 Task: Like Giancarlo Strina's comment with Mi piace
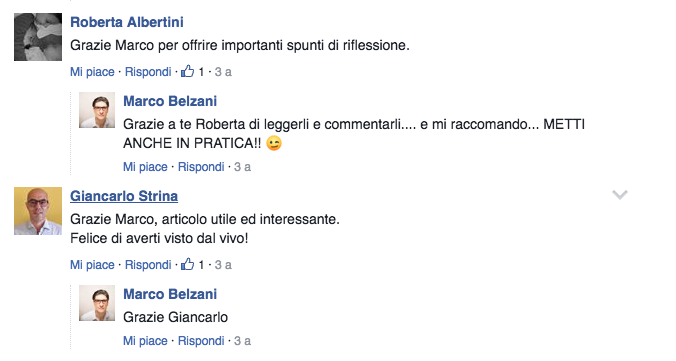[x=92, y=265]
